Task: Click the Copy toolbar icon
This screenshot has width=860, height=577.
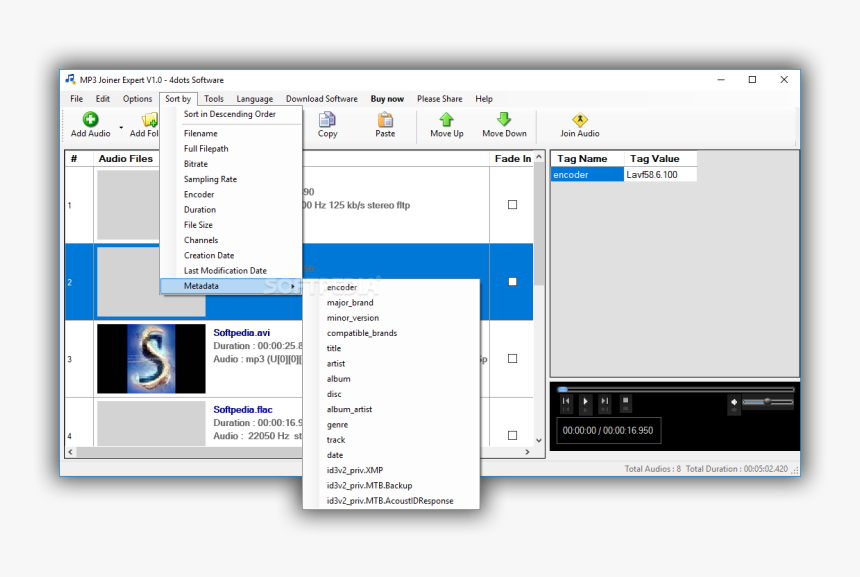Action: [327, 119]
